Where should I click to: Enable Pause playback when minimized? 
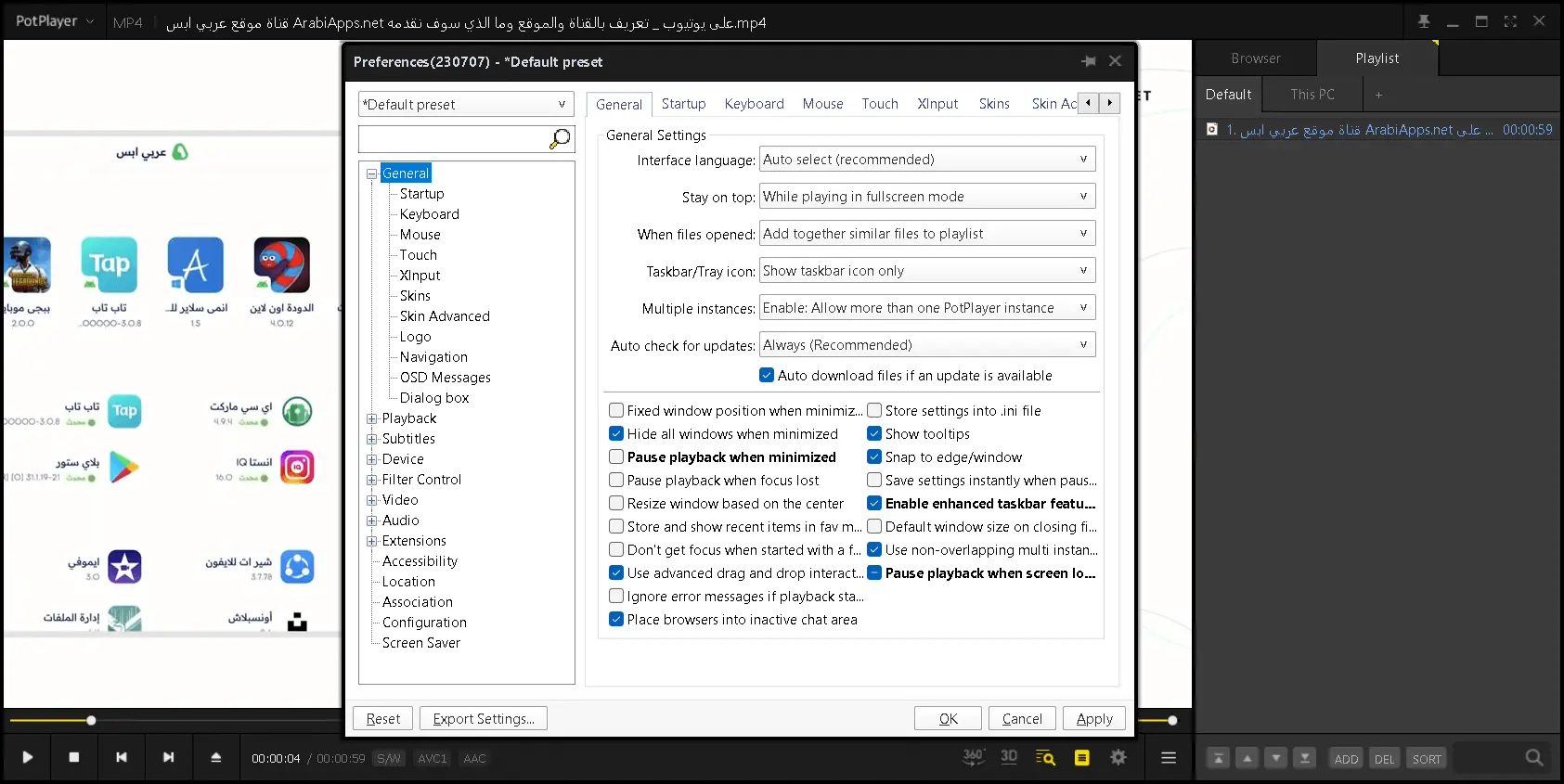pyautogui.click(x=616, y=456)
